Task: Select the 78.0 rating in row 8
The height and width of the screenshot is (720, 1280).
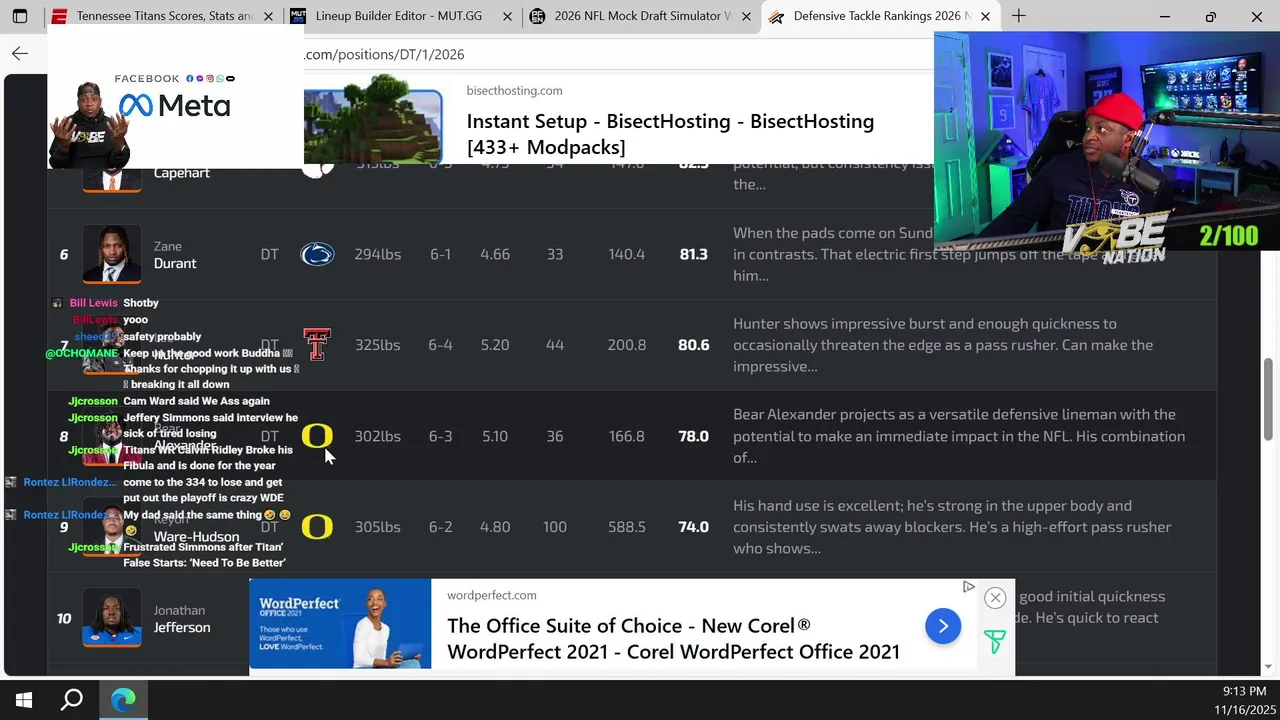Action: pos(693,436)
